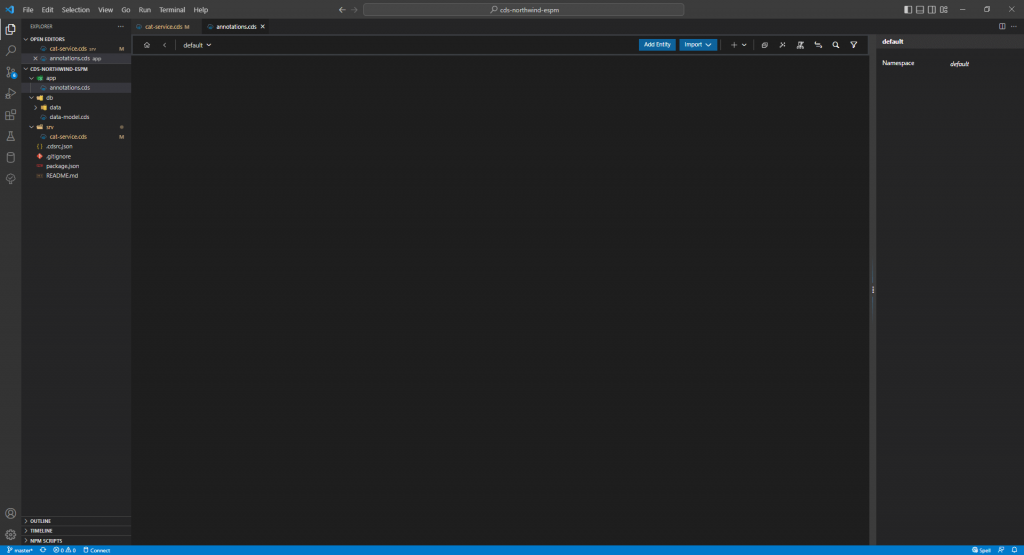Click the swap arrows icon in modeler toolbar

tap(818, 45)
